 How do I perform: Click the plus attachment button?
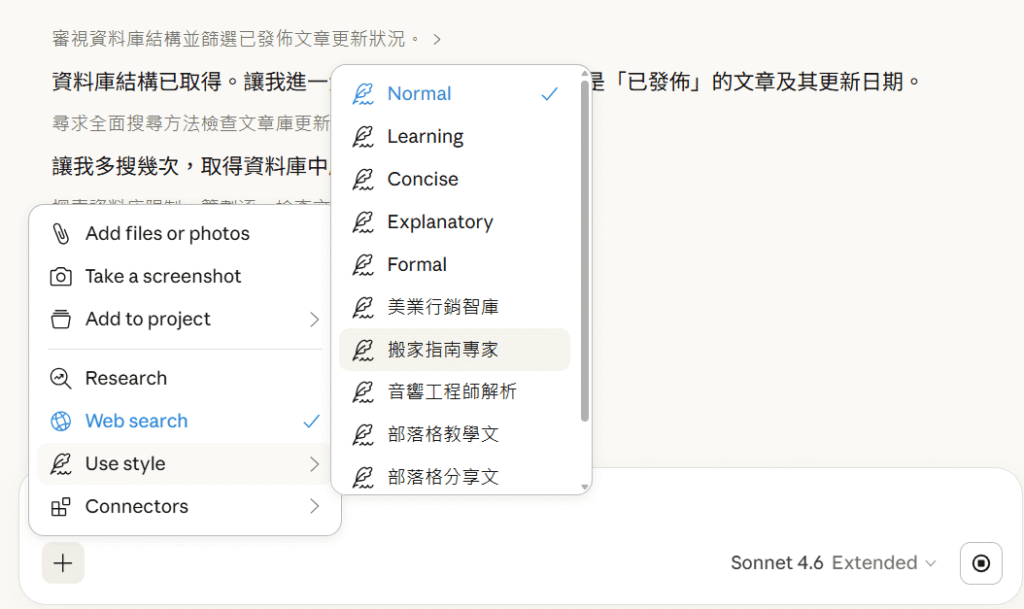tap(63, 563)
